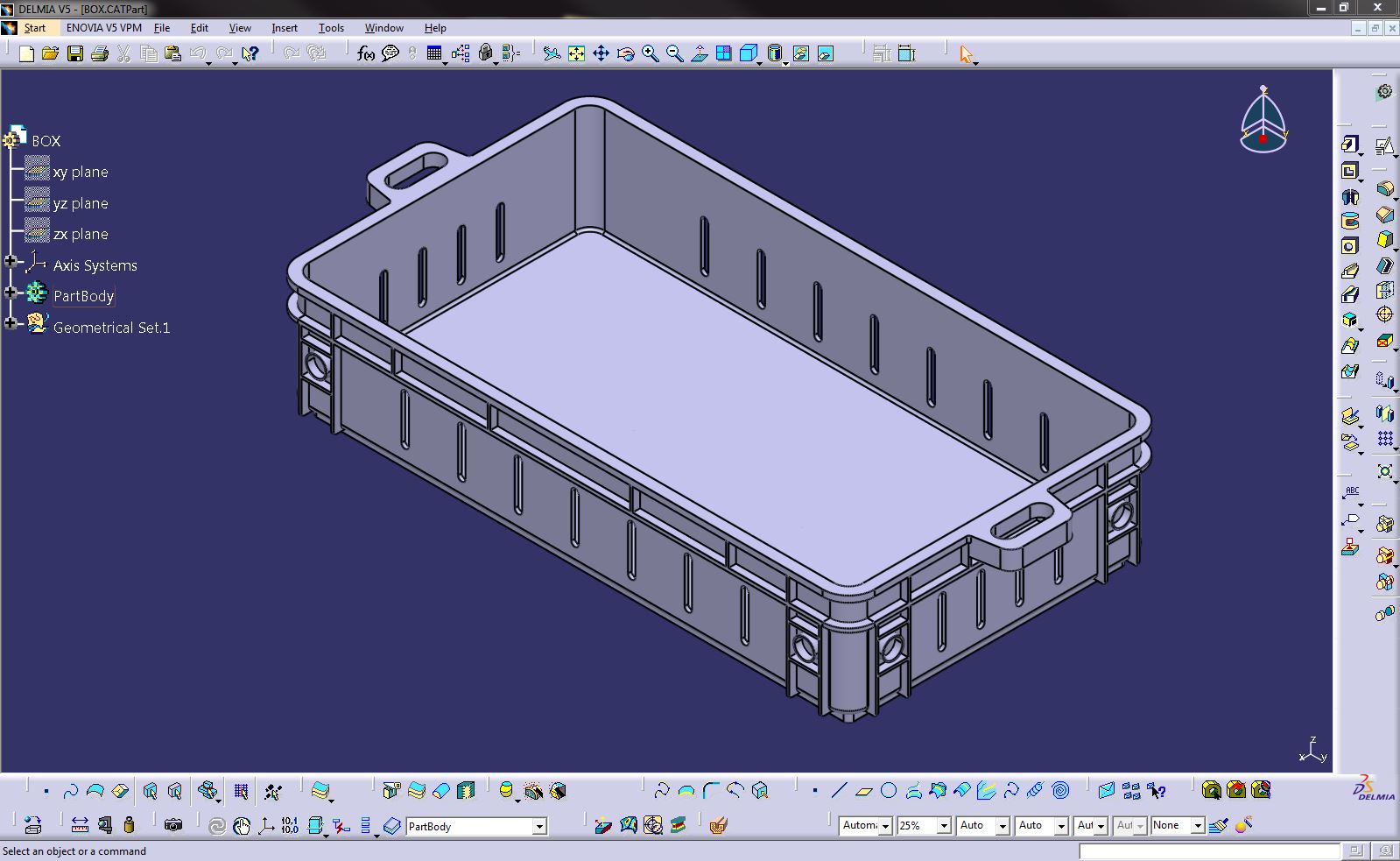1400x861 pixels.
Task: Select the yz plane in the tree
Action: tap(81, 203)
